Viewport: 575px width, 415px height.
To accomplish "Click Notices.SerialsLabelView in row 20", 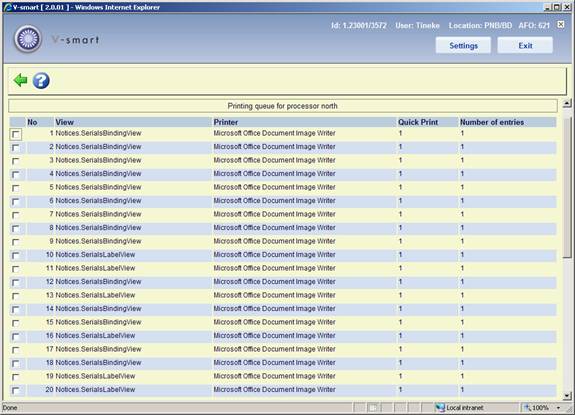I will (x=95, y=389).
